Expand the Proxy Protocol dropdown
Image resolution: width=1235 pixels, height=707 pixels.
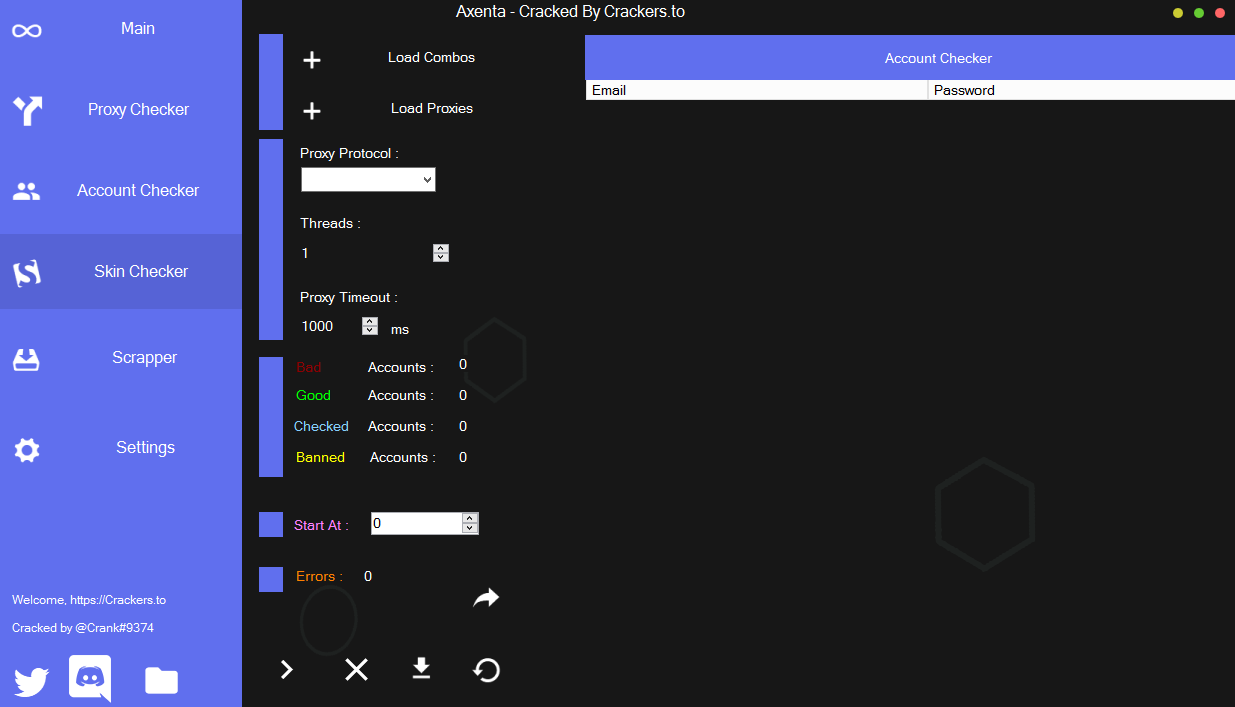(x=368, y=180)
